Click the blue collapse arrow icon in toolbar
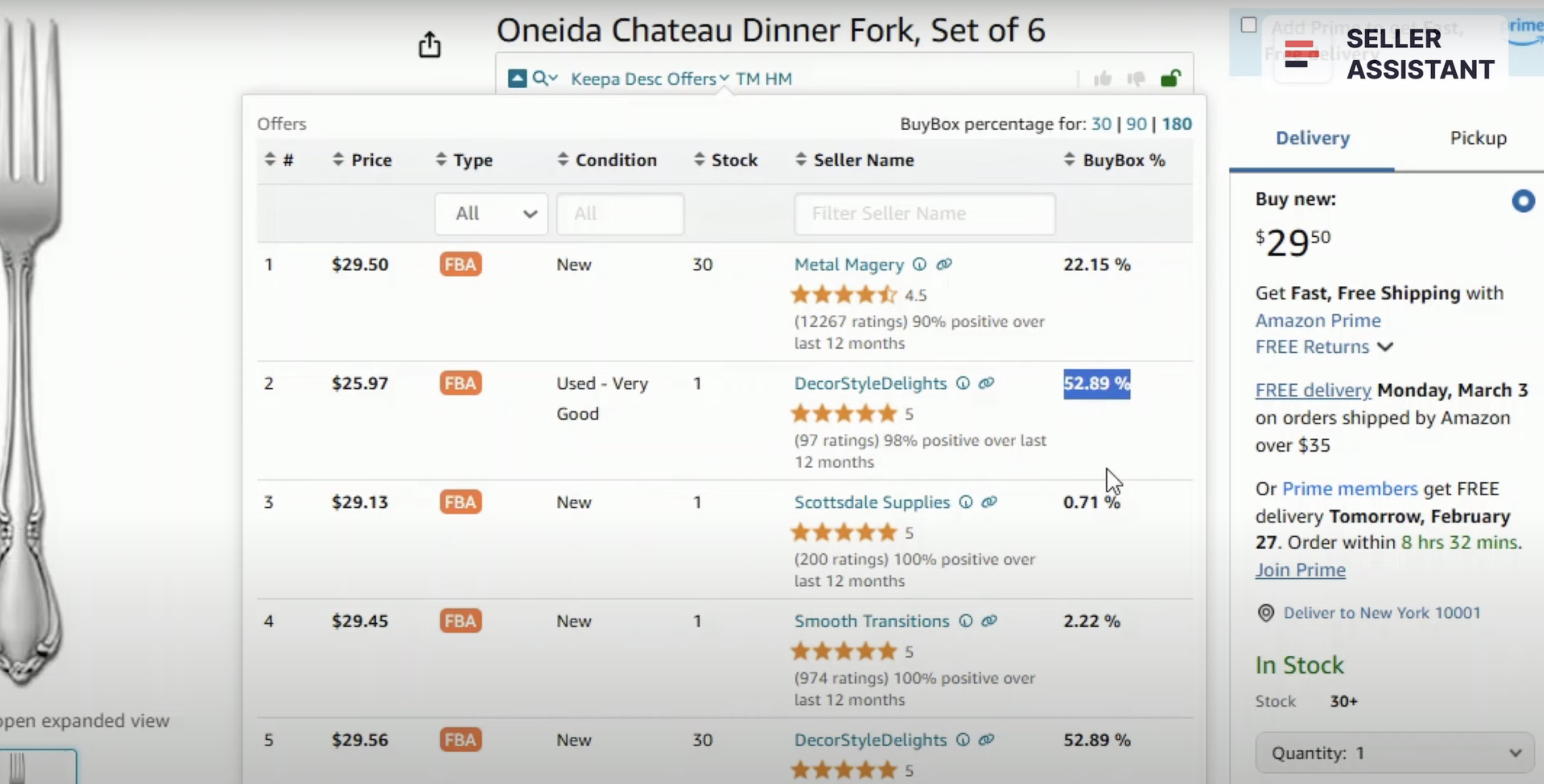Image resolution: width=1544 pixels, height=784 pixels. (x=517, y=79)
